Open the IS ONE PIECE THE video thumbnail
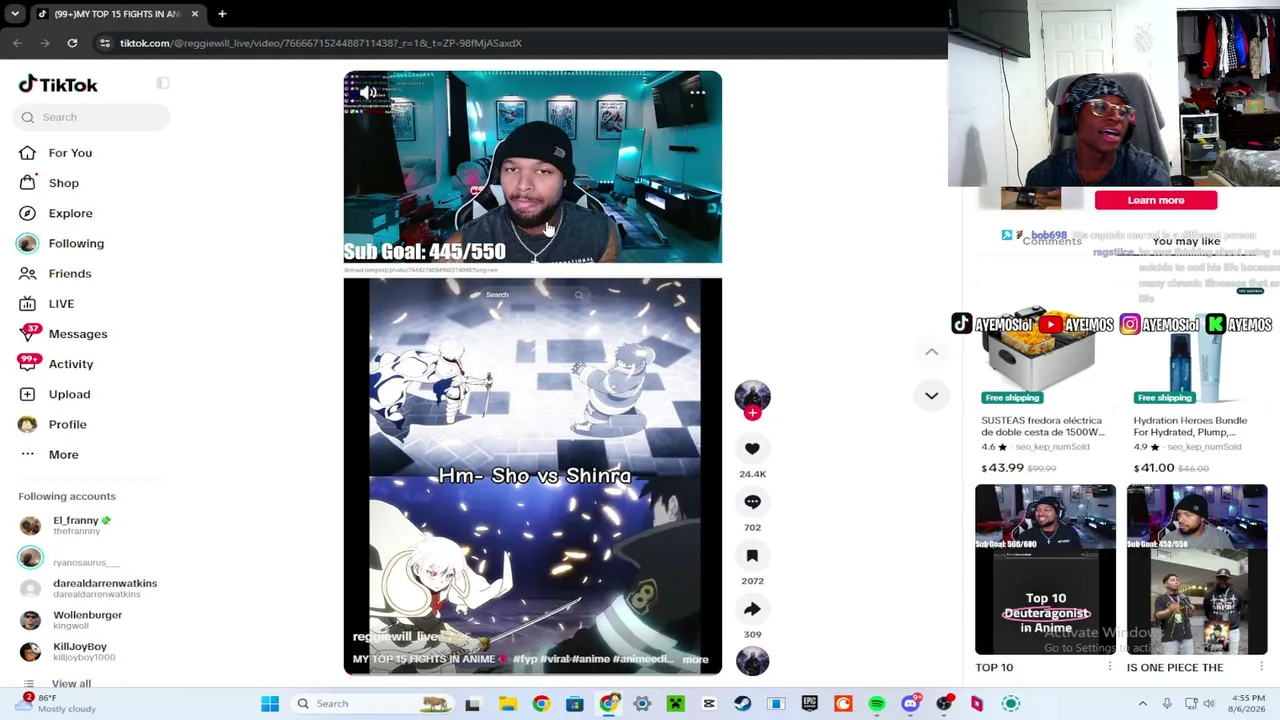The width and height of the screenshot is (1280, 720). tap(1197, 569)
